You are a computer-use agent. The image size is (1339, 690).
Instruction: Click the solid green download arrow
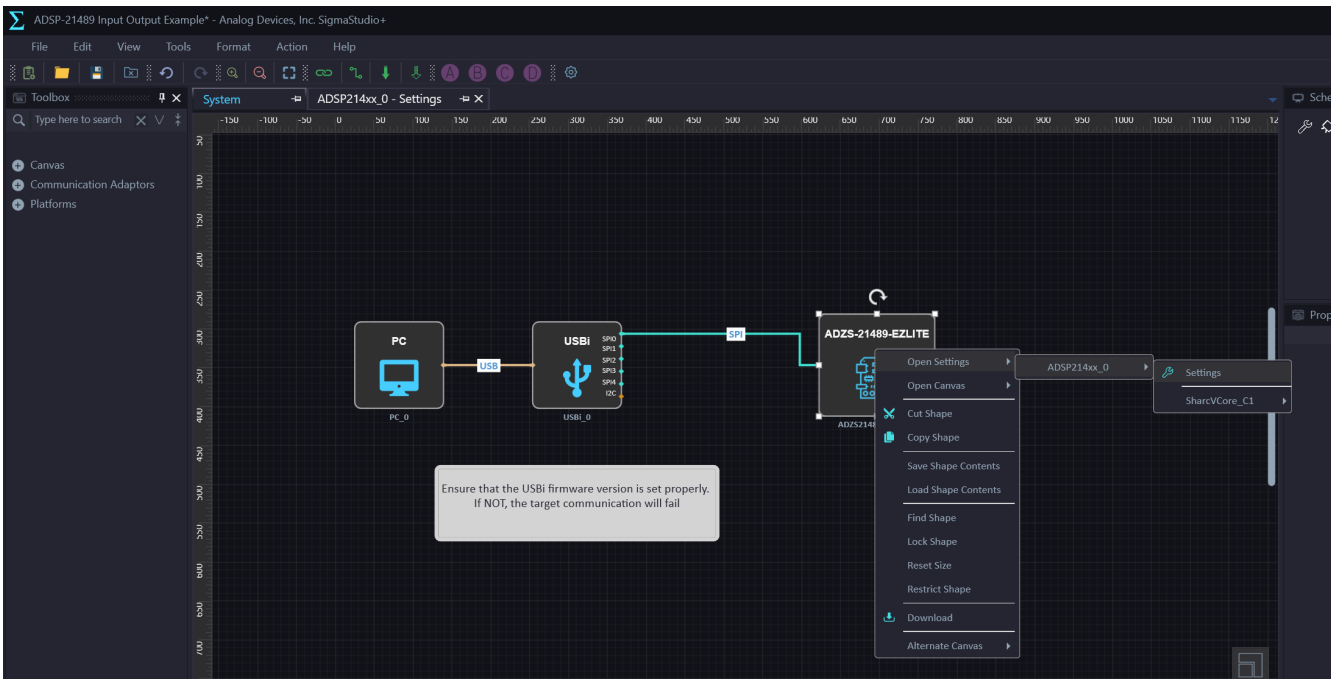(x=385, y=73)
